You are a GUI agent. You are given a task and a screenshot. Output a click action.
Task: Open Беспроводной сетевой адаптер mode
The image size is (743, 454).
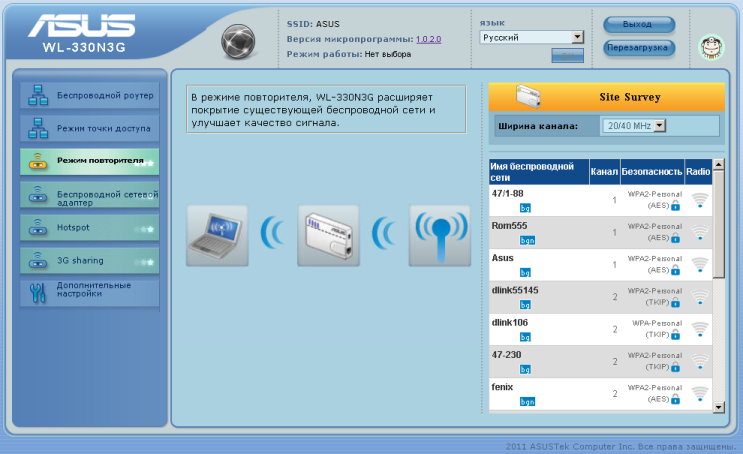pyautogui.click(x=90, y=194)
